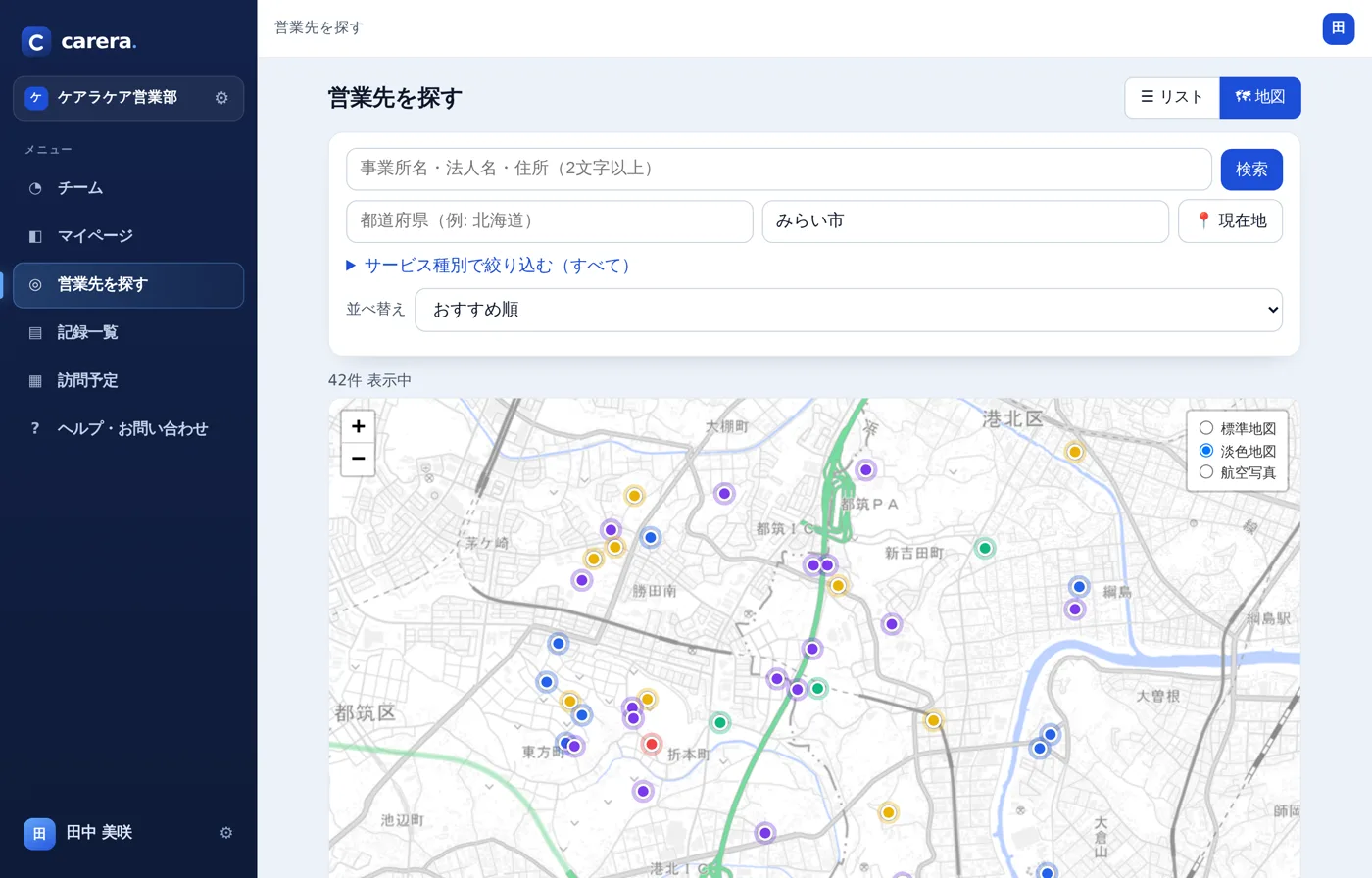Click the みらい市 city field
This screenshot has height=878, width=1372.
click(x=965, y=221)
